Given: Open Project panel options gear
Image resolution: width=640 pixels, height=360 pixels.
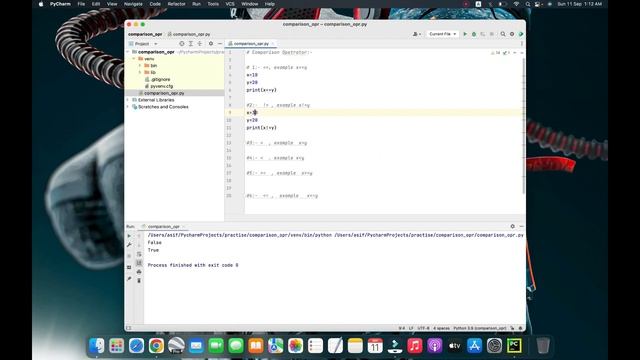Looking at the screenshot, I should 211,44.
